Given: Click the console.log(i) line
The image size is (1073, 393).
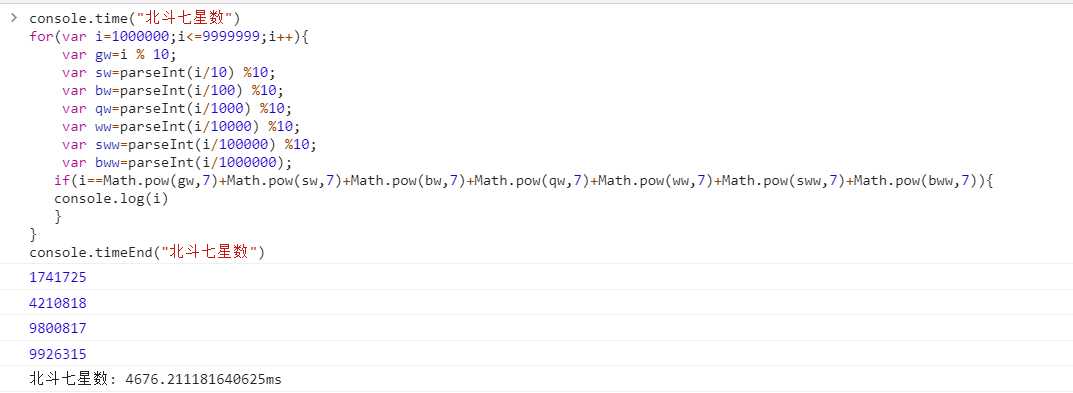Looking at the screenshot, I should coord(111,199).
